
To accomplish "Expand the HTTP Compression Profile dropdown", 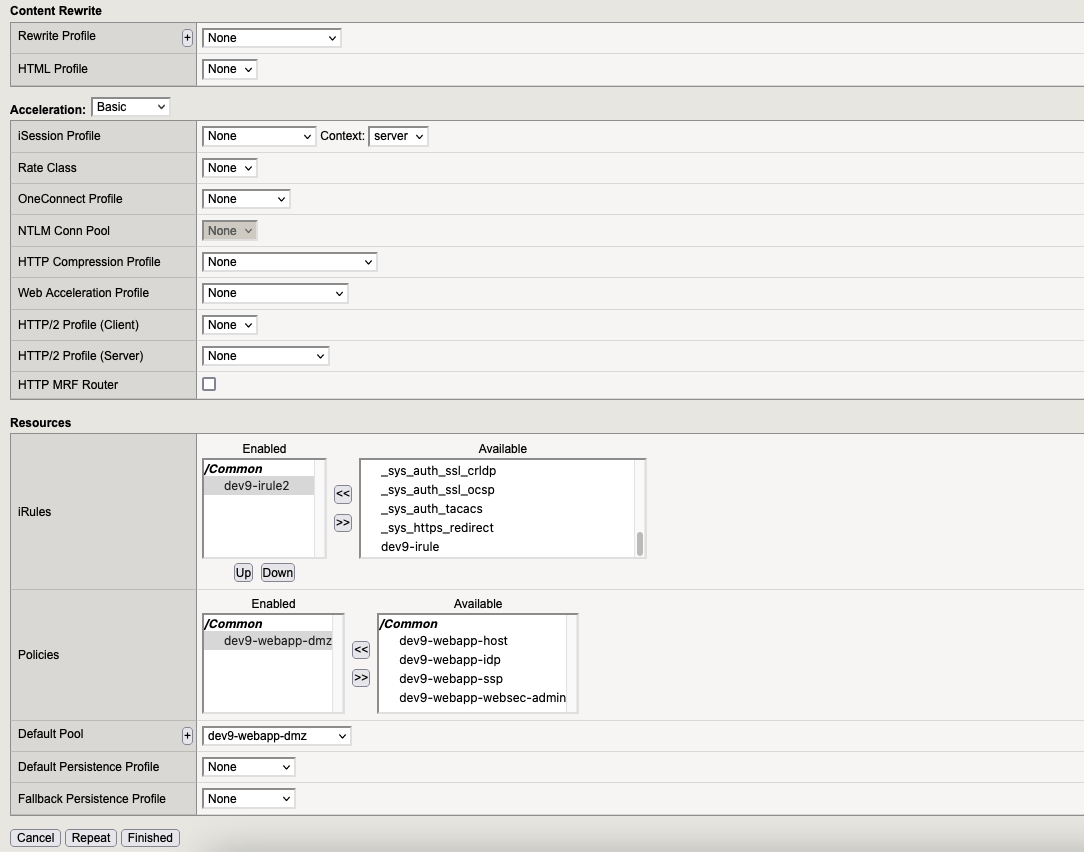I will (289, 262).
